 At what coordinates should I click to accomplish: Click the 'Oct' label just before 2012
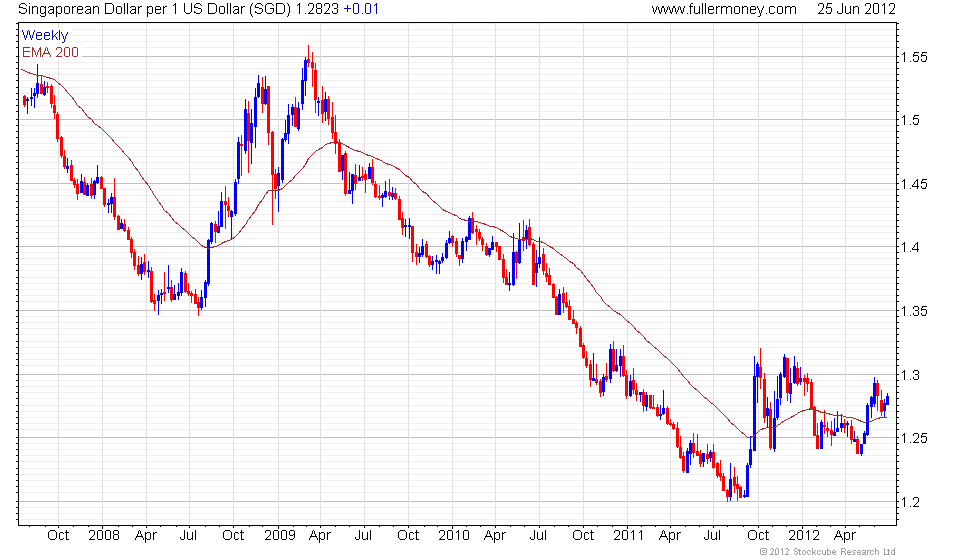[758, 536]
